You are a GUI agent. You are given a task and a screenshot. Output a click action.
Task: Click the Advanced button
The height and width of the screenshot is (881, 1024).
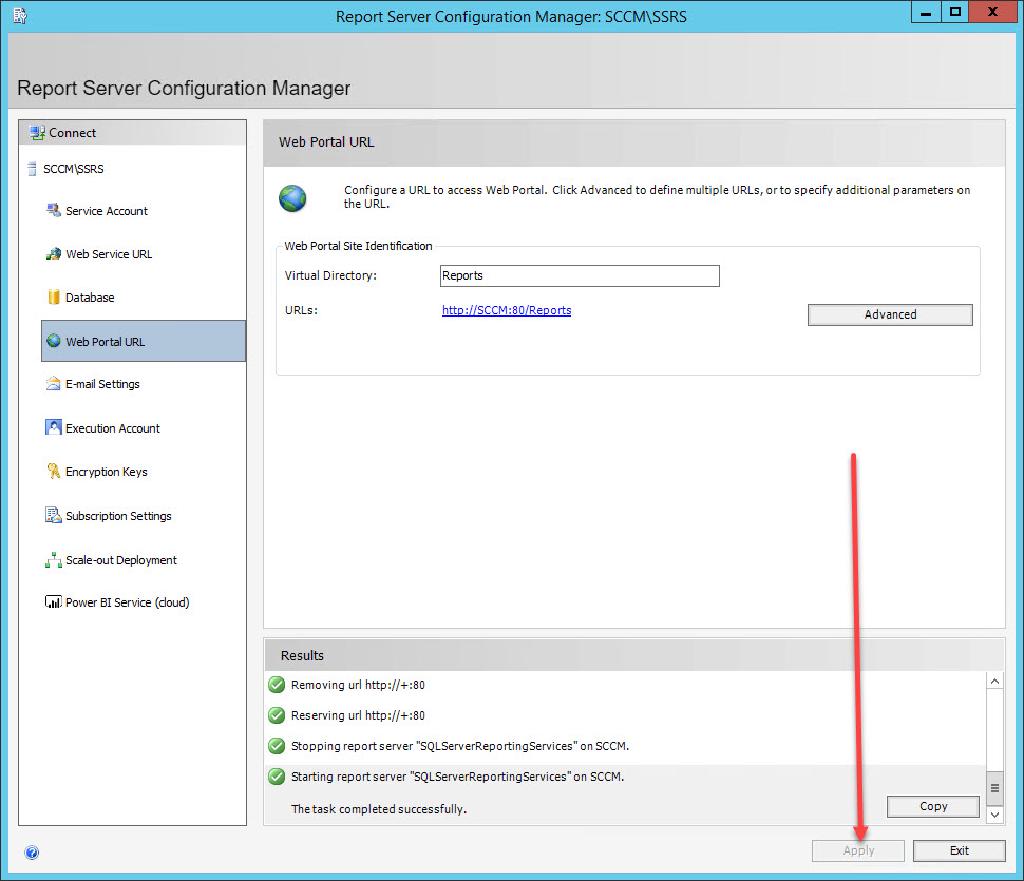[890, 315]
